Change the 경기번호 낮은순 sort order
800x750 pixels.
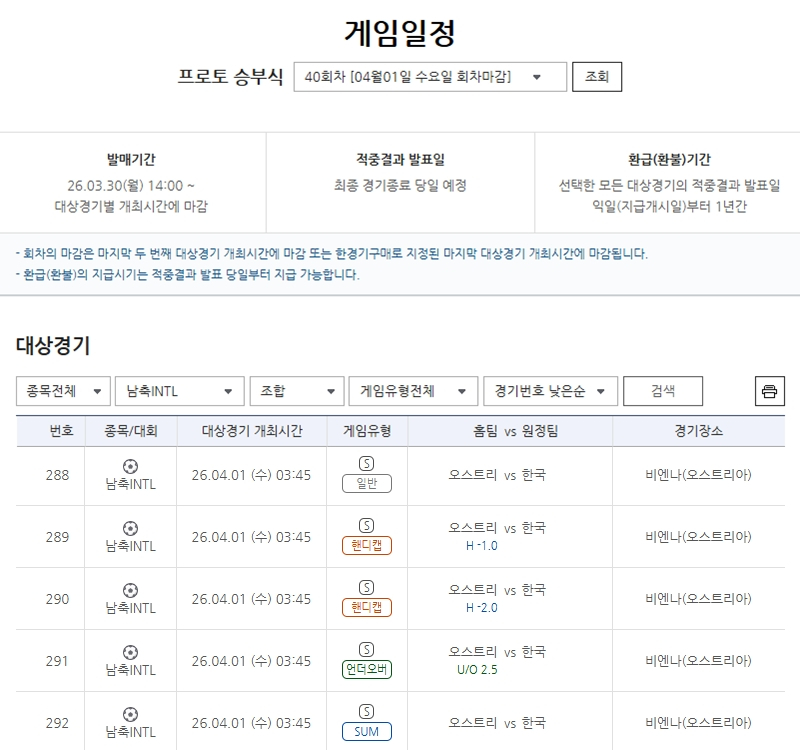[x=550, y=391]
